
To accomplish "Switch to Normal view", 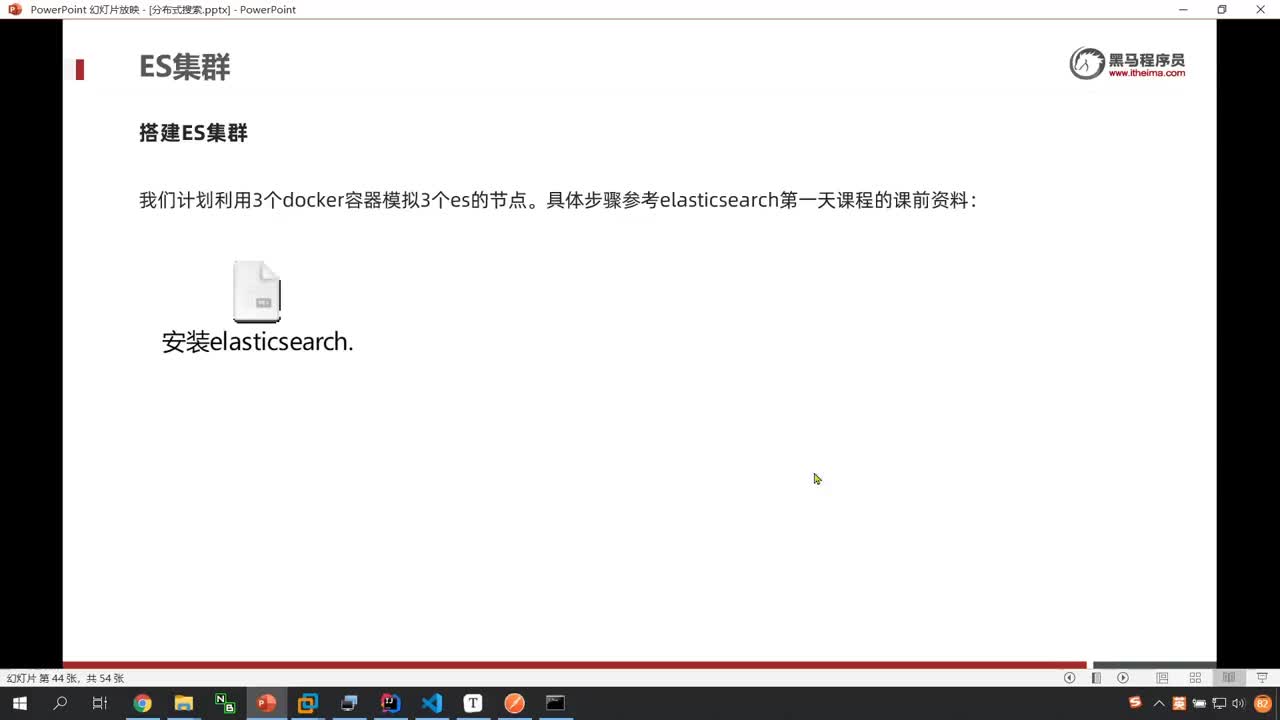I will point(1162,678).
